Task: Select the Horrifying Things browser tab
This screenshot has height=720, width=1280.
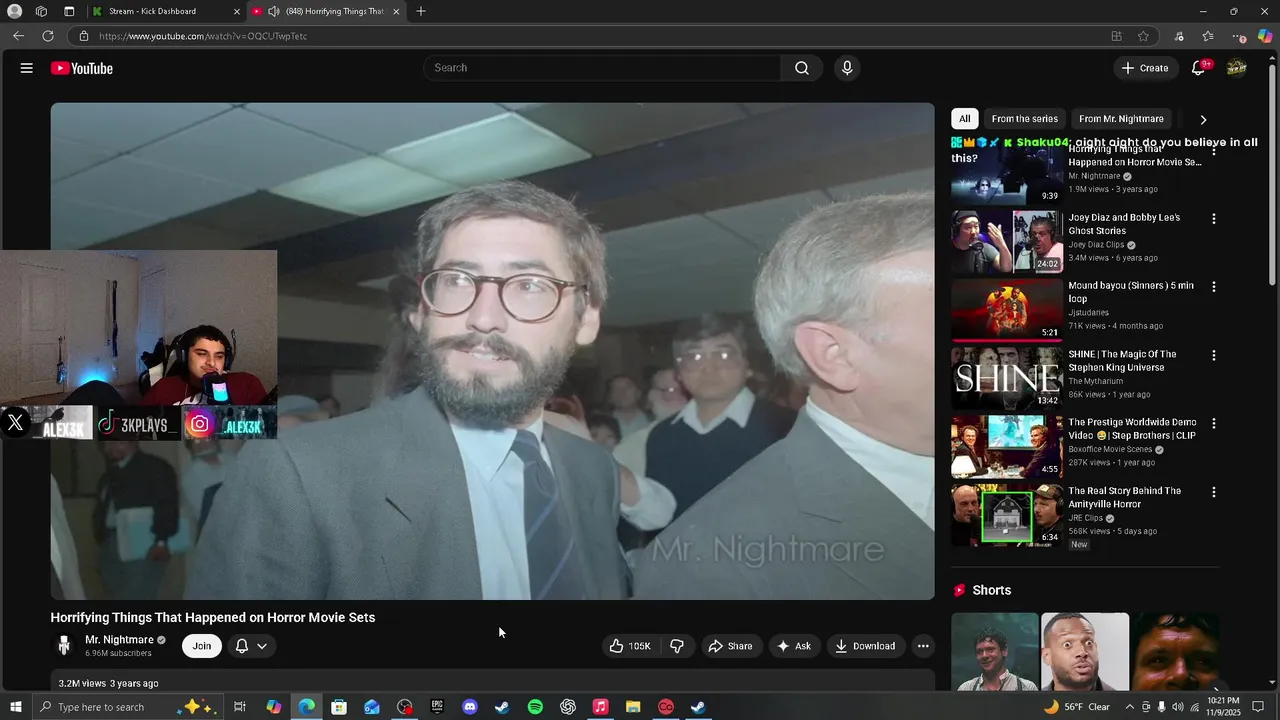Action: click(x=326, y=11)
